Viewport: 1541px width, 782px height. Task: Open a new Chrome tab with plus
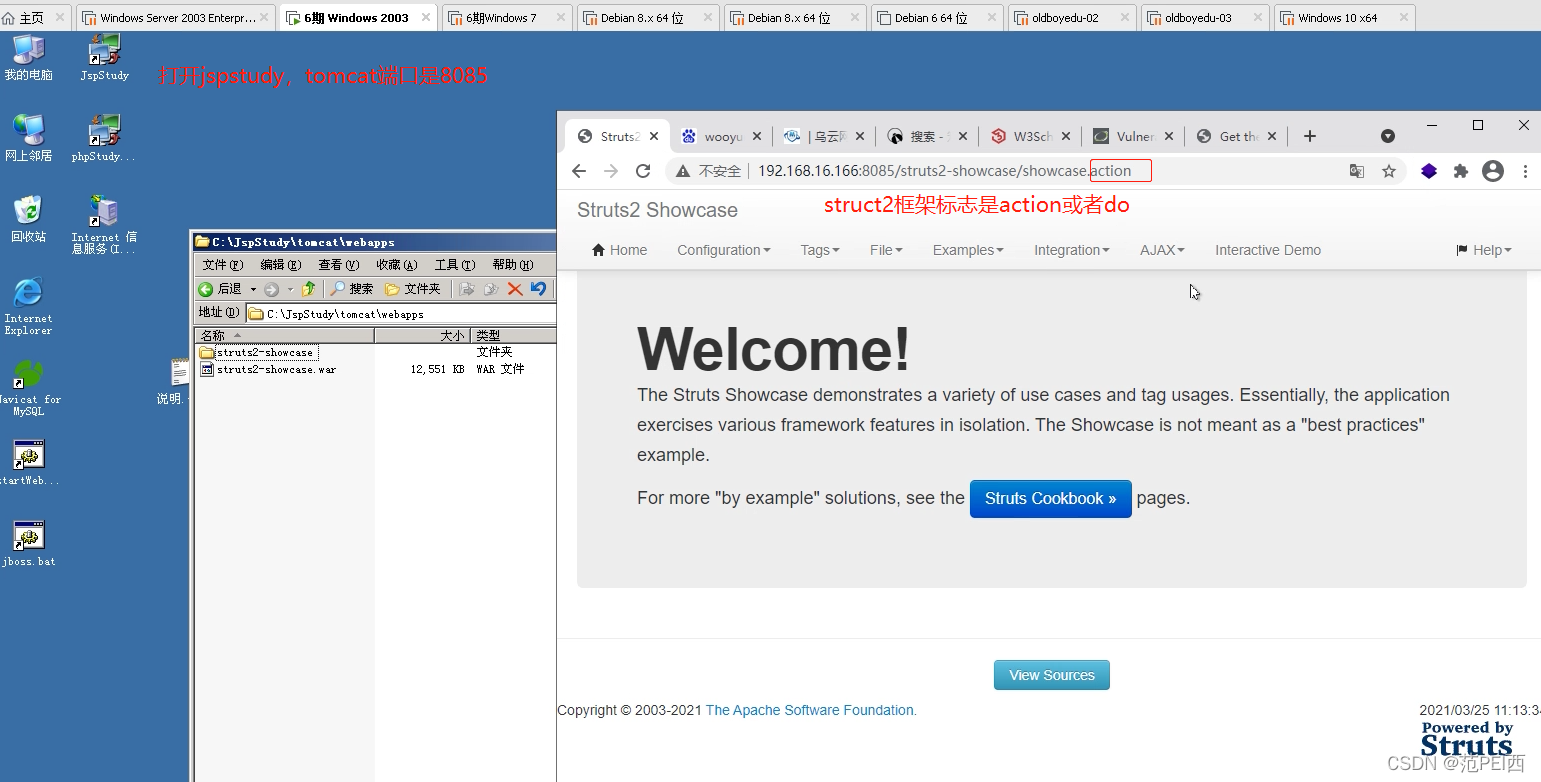[1310, 136]
